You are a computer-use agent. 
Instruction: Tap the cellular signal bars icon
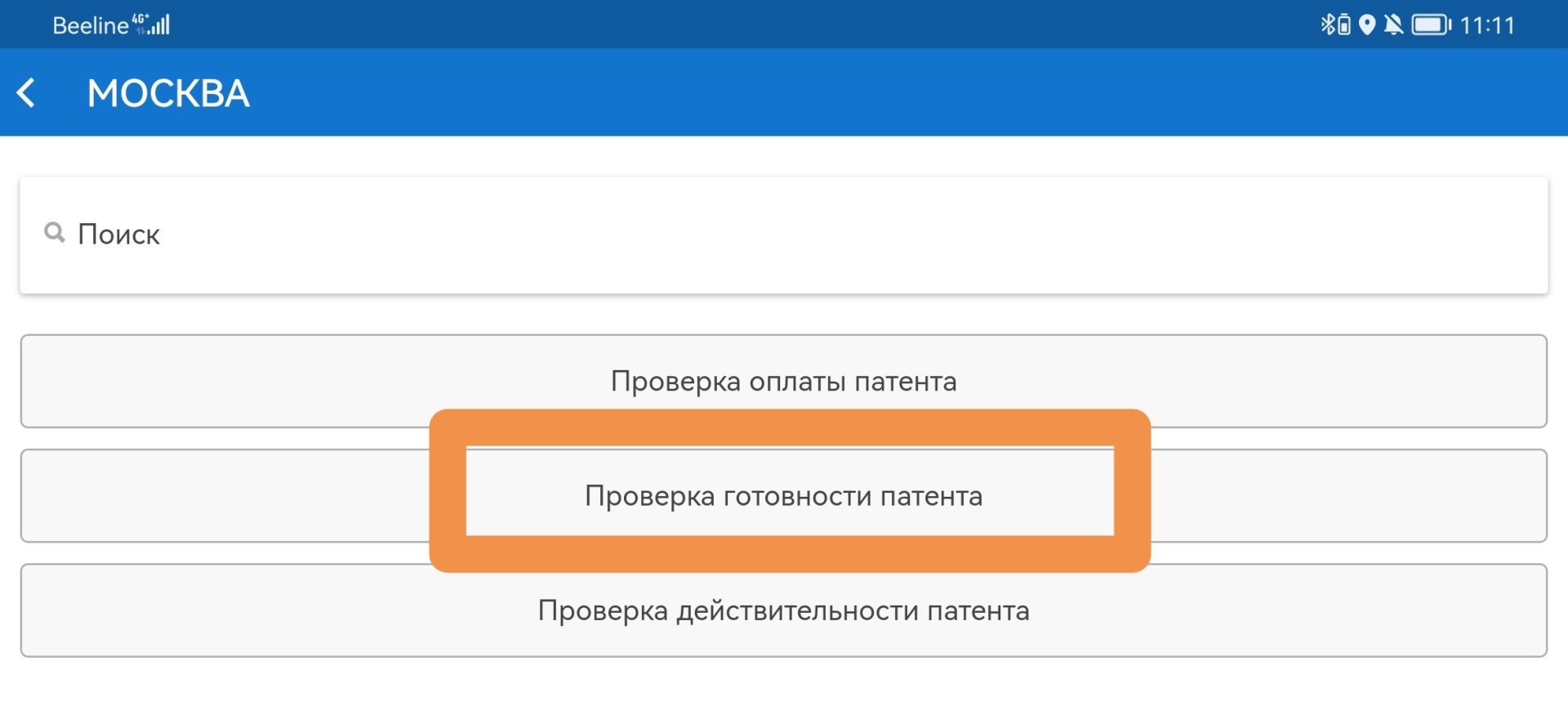tap(161, 25)
